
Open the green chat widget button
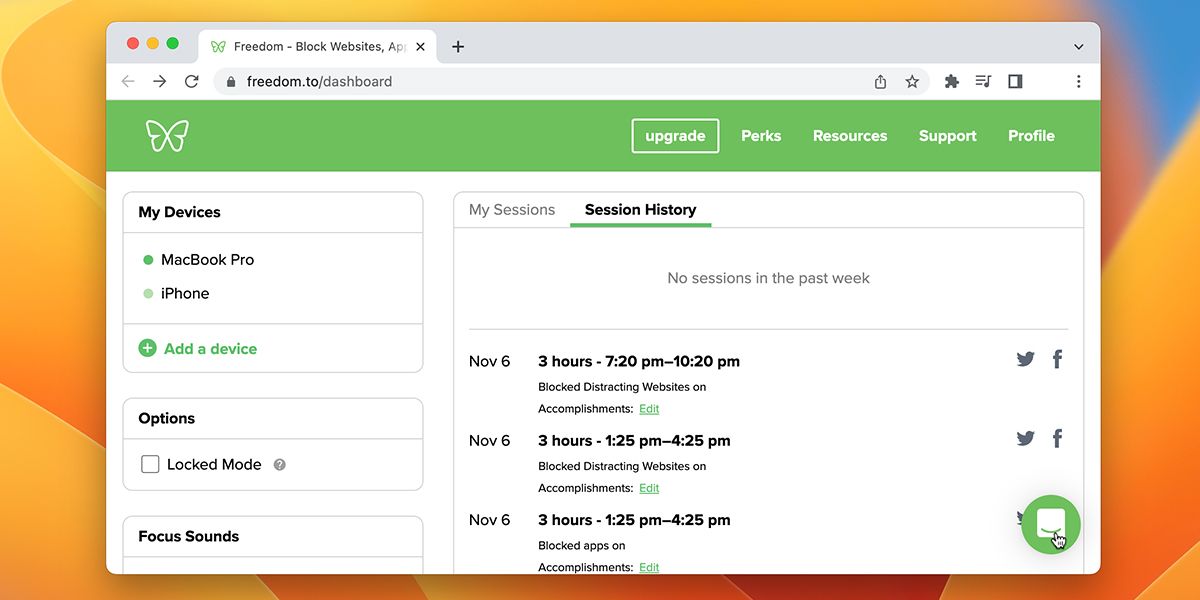[x=1051, y=524]
